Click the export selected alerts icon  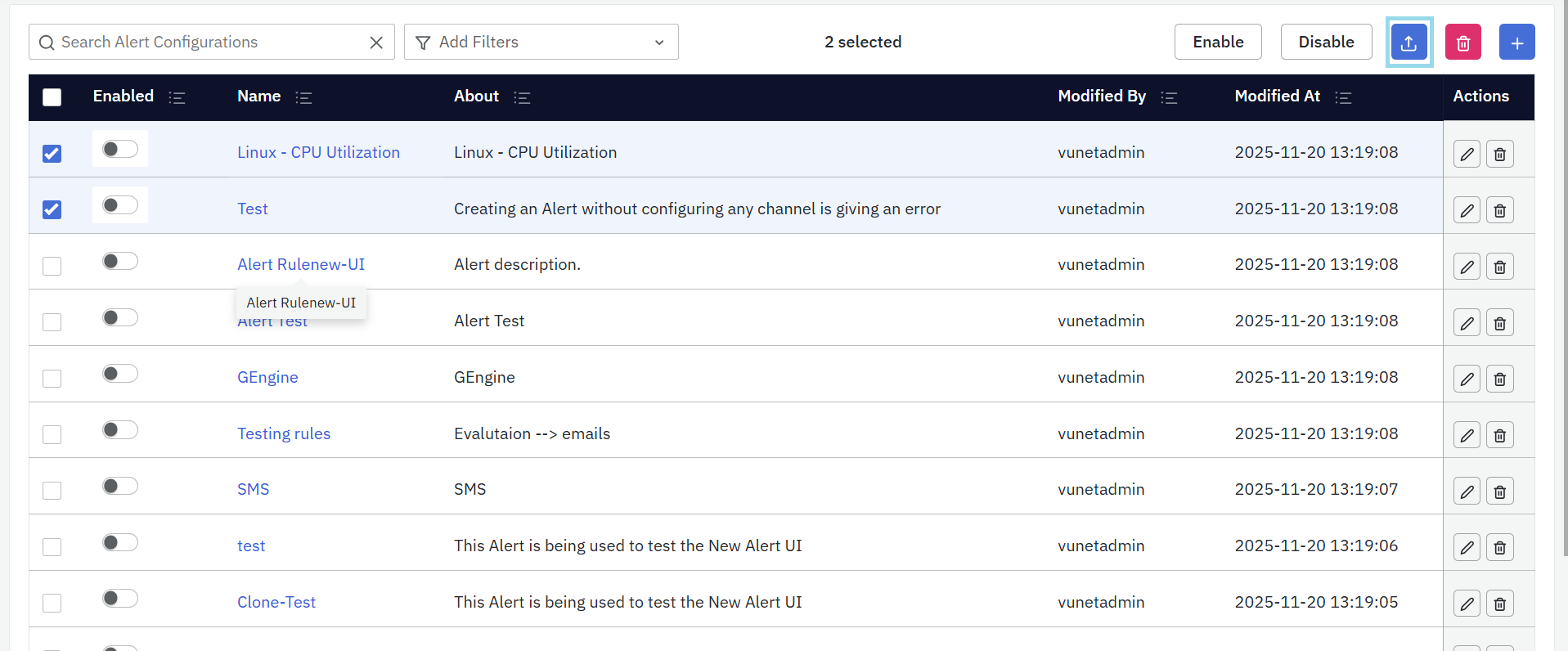[x=1409, y=43]
